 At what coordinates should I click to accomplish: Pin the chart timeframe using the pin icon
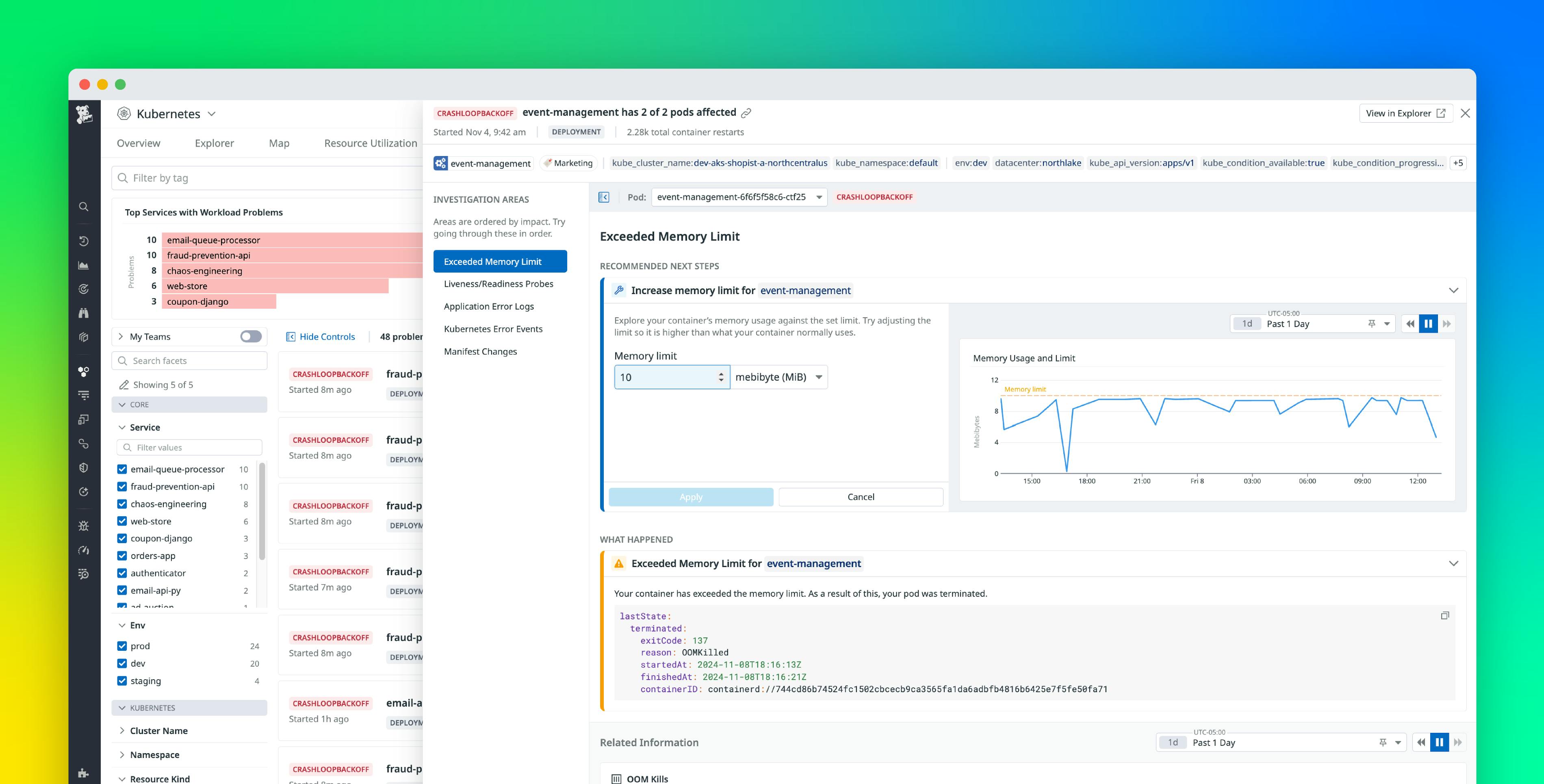[x=1371, y=323]
